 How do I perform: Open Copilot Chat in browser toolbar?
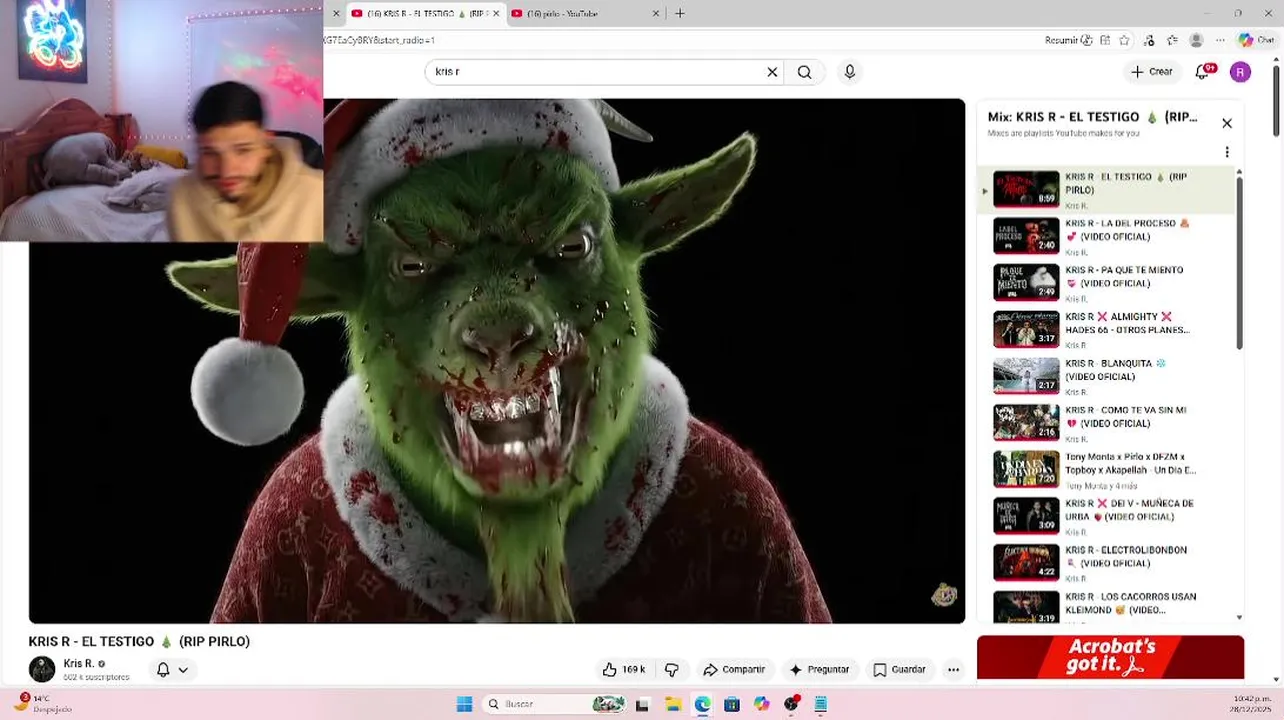coord(1255,40)
